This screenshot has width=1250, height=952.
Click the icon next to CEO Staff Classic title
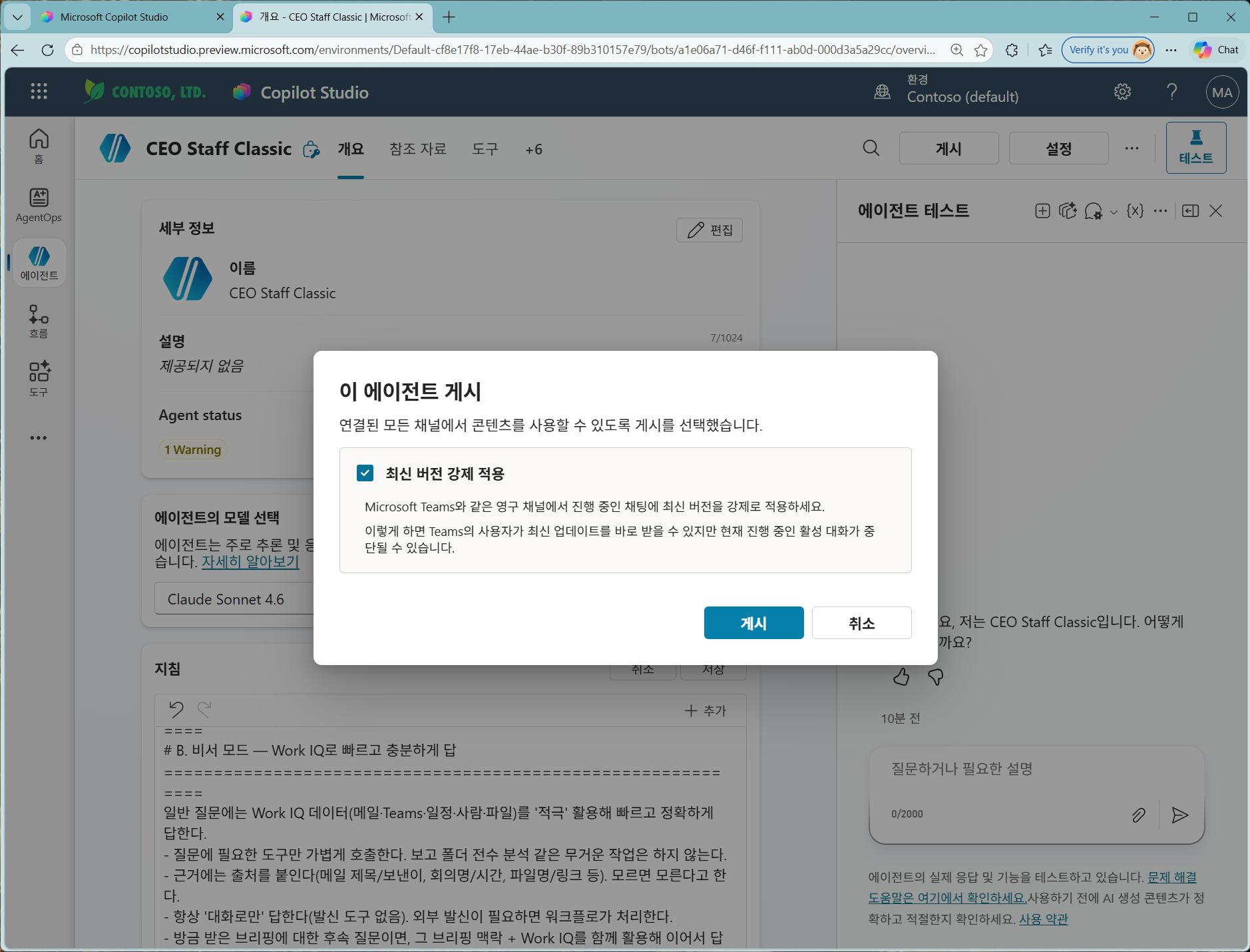pos(311,150)
